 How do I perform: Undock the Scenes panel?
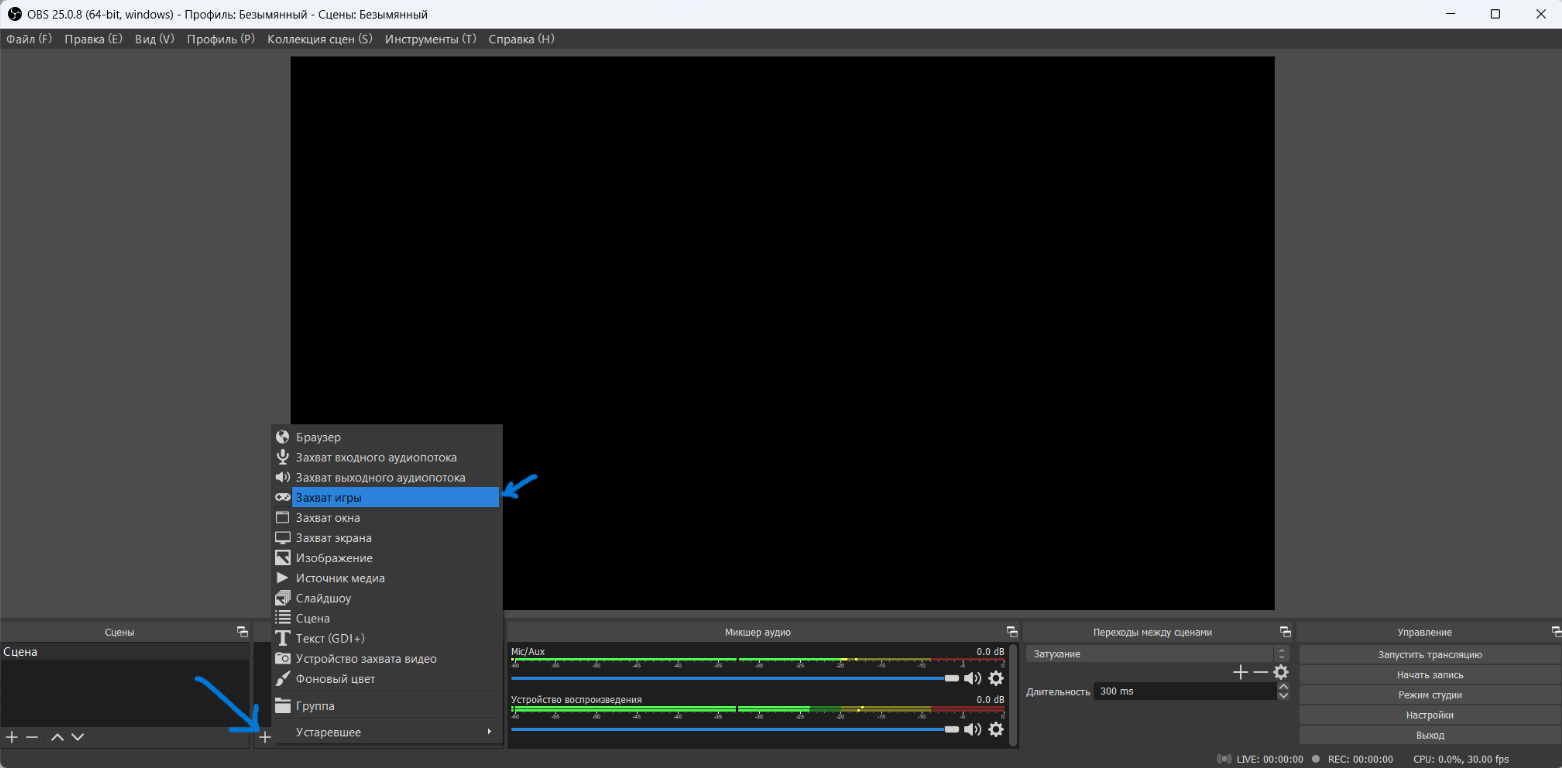(x=242, y=632)
